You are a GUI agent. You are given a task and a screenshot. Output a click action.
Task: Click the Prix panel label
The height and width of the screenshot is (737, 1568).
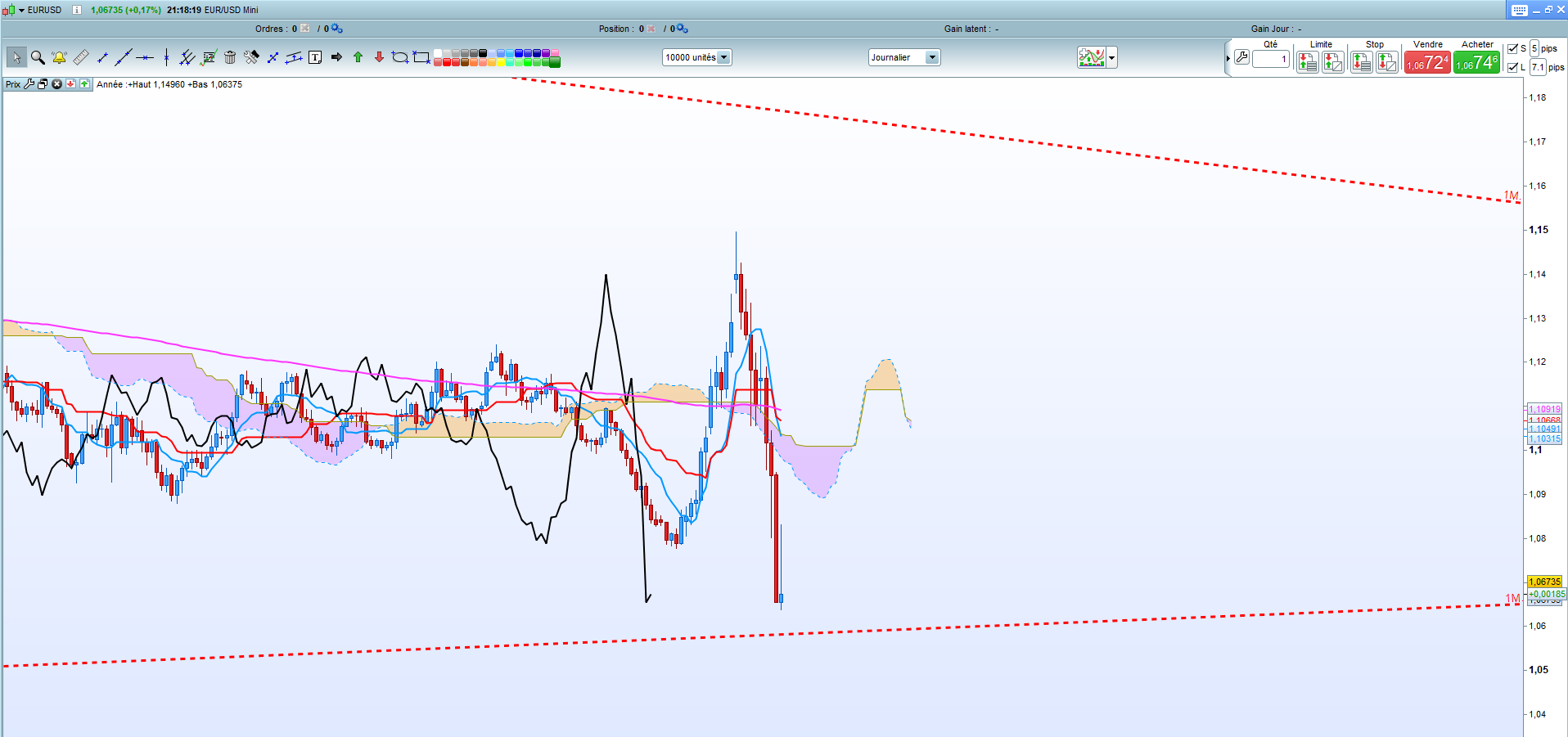(13, 84)
